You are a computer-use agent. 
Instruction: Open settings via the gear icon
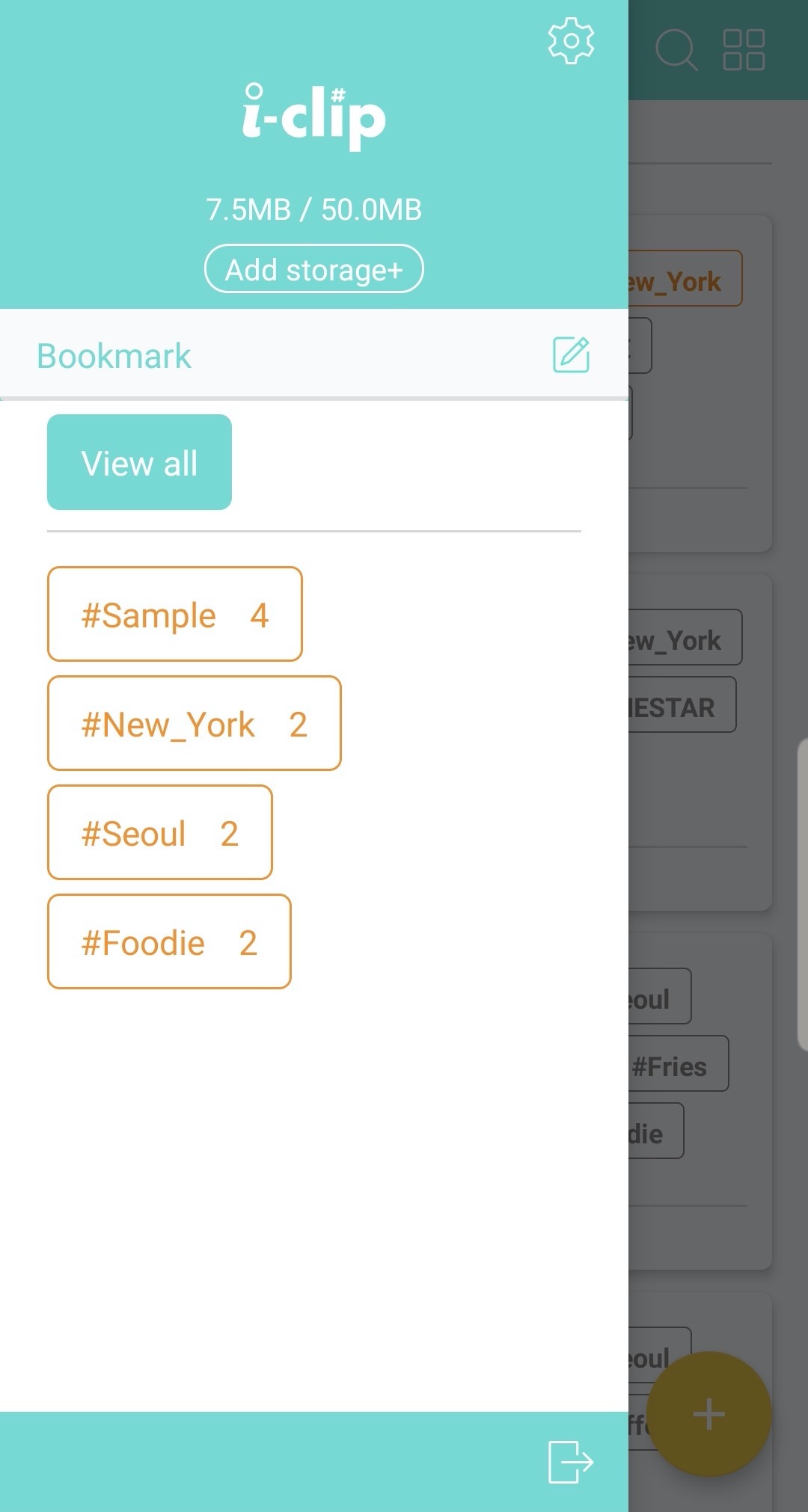tap(571, 40)
